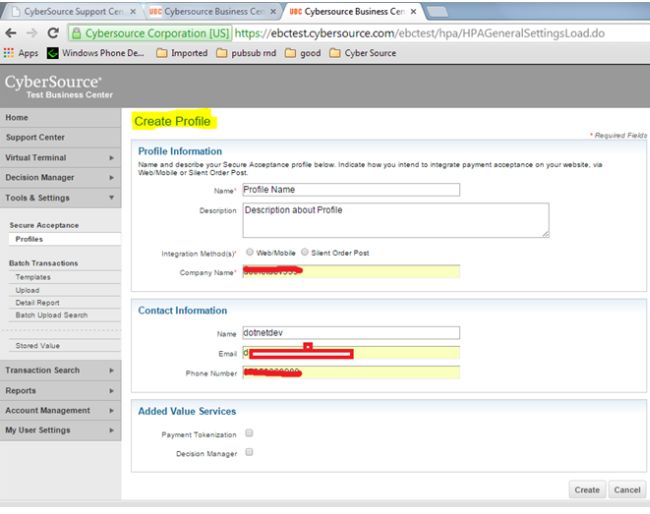Click the Create Profile page heading

(172, 121)
